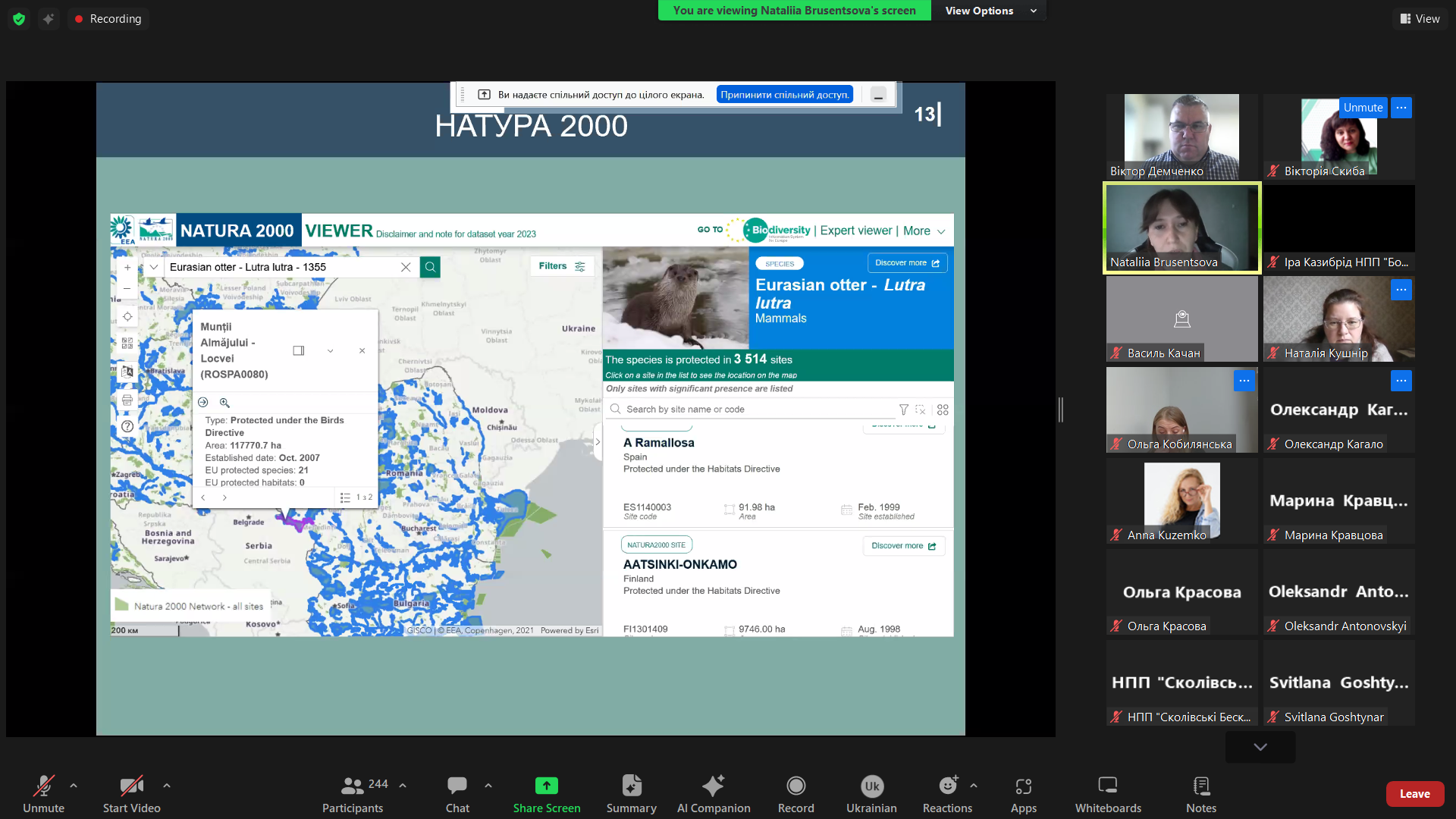The width and height of the screenshot is (1456, 819).
Task: Open the Expert viewer section
Action: [855, 231]
